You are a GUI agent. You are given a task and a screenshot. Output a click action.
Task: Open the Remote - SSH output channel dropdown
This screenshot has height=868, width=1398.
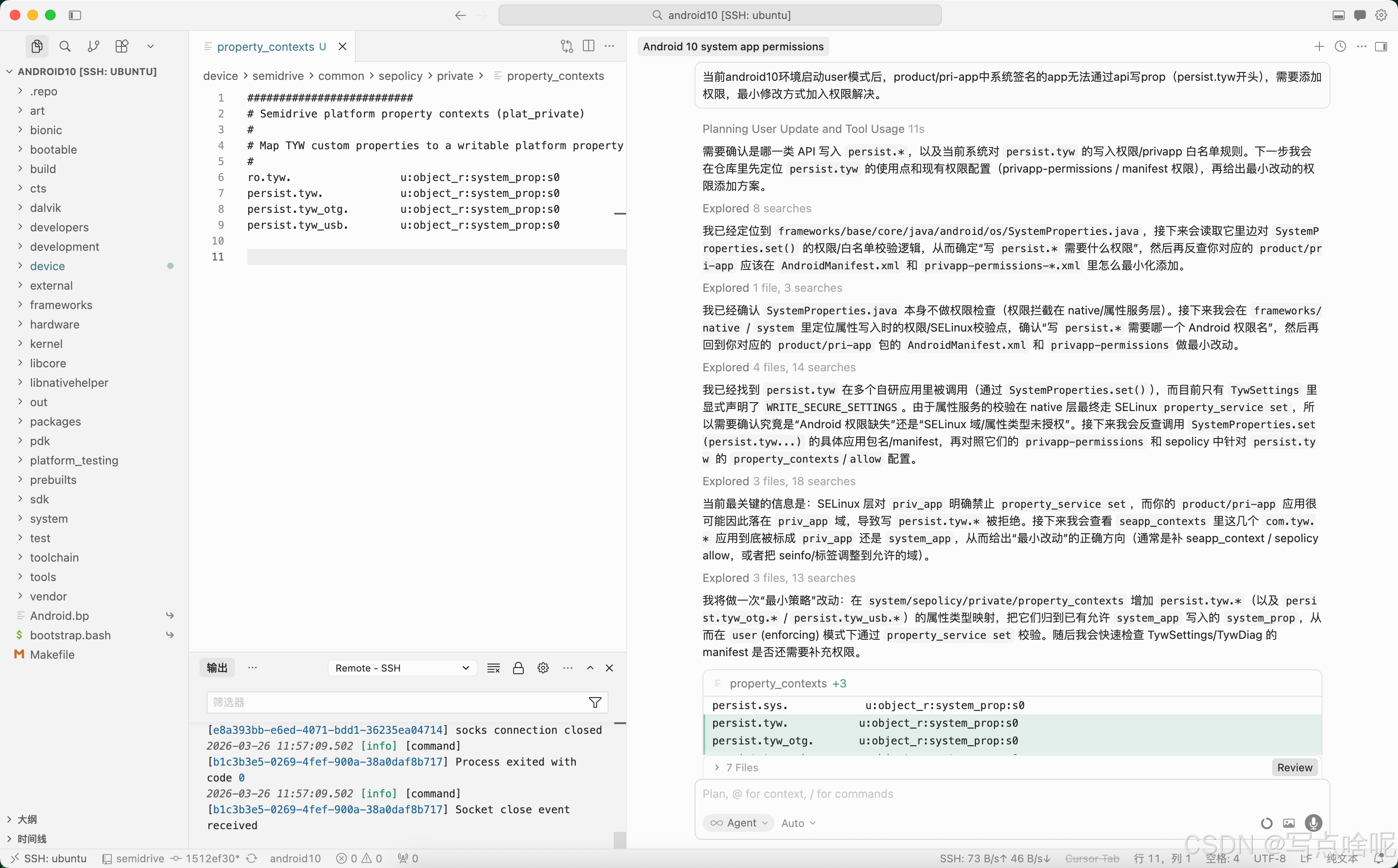pos(402,668)
